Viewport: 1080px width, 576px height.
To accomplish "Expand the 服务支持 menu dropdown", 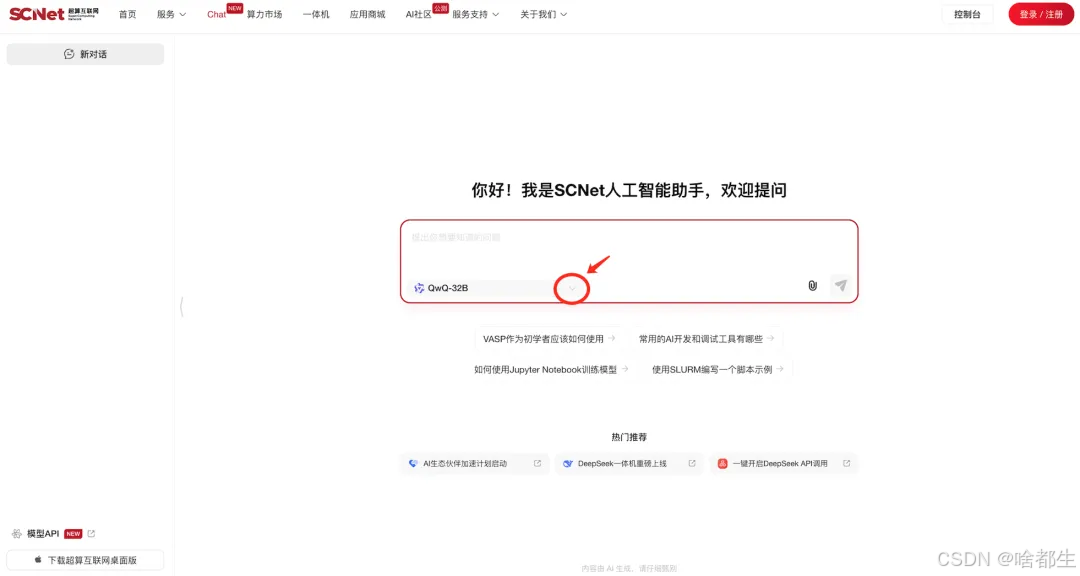I will [495, 14].
